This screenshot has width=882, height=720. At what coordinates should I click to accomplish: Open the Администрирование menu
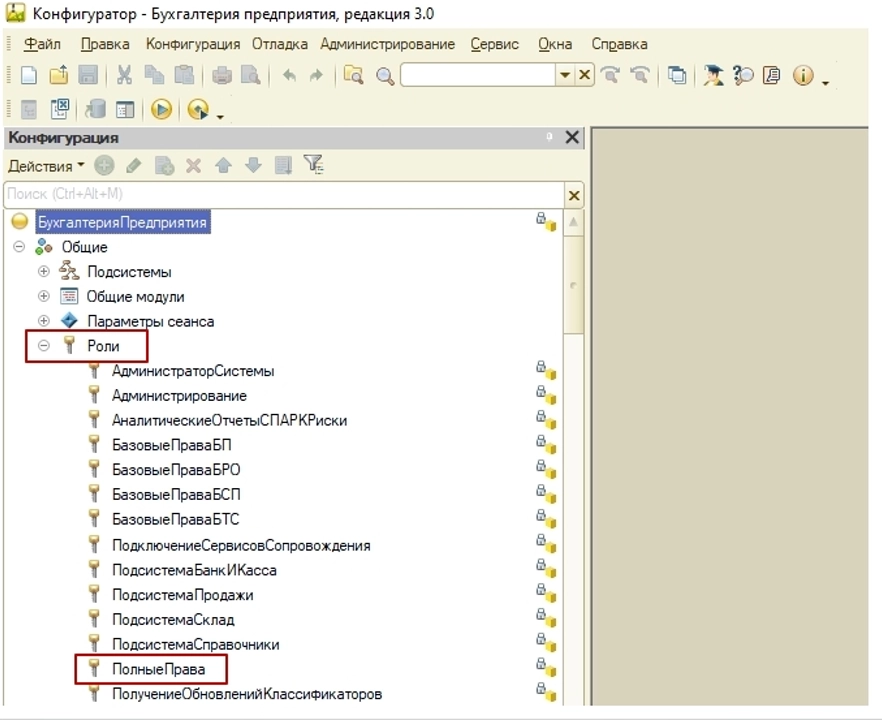click(388, 44)
